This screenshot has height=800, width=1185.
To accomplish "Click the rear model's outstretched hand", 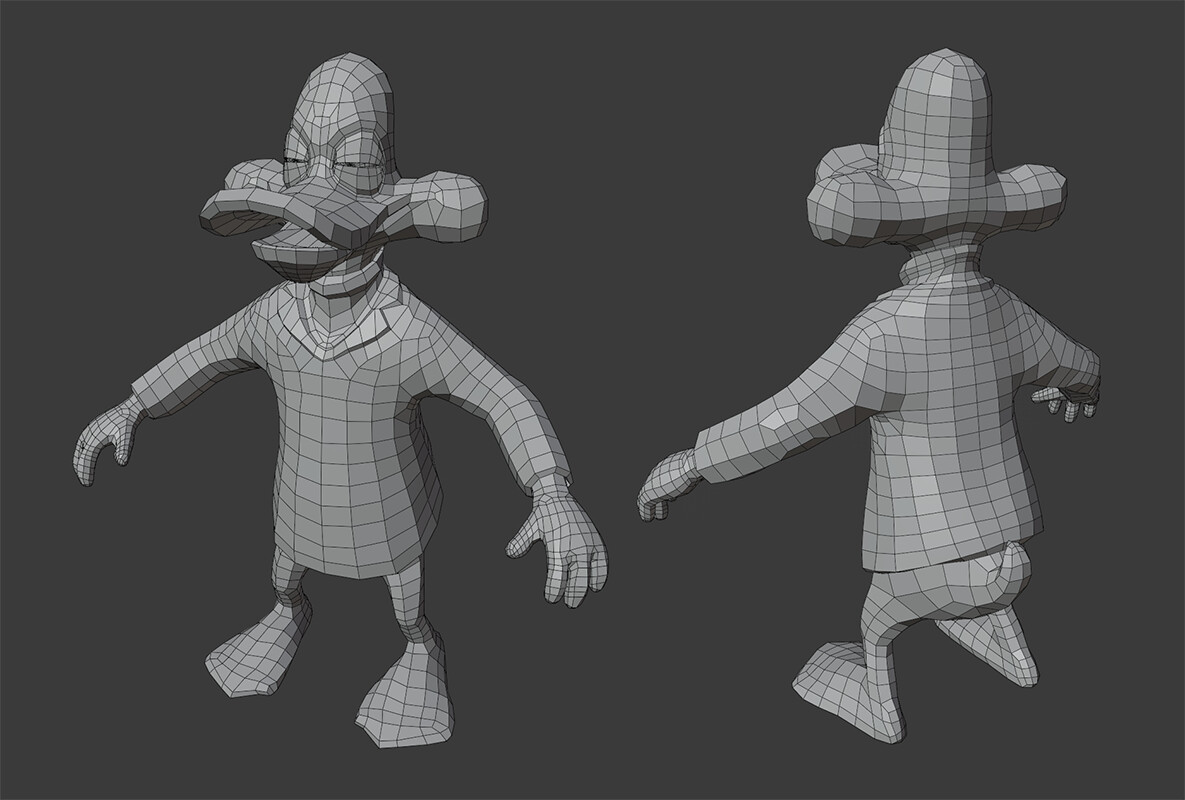I will [670, 480].
